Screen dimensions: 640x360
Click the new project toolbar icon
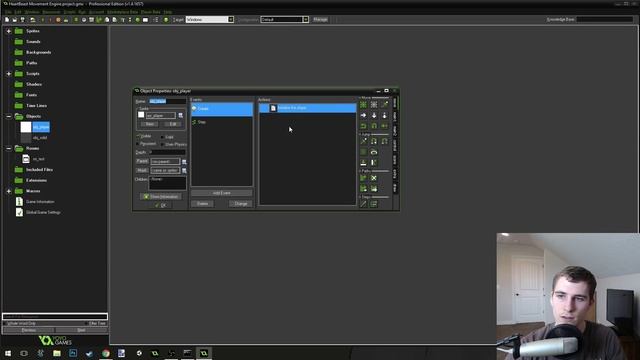pos(7,20)
